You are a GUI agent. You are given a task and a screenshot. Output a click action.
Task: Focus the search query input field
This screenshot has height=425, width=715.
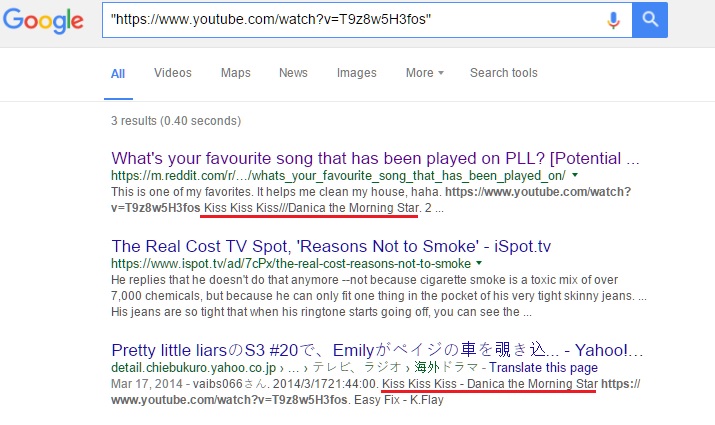click(353, 20)
